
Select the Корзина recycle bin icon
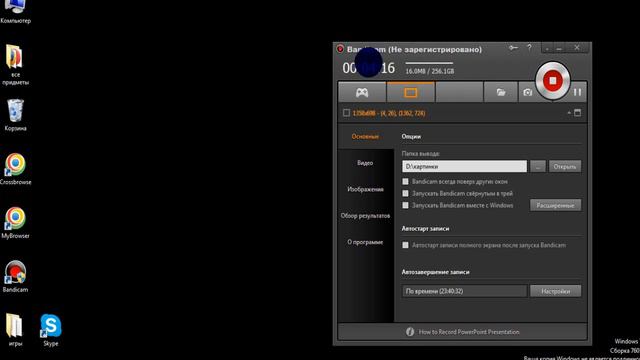coord(16,115)
